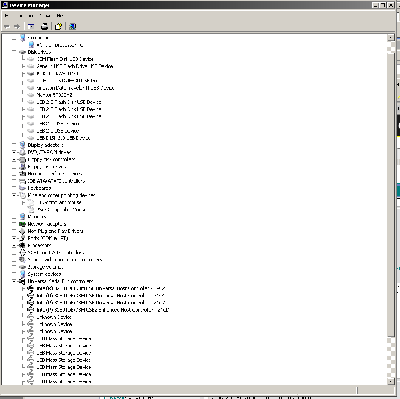Screen dimensions: 400x399
Task: Click the vertical scrollbar down arrow
Action: 391,381
